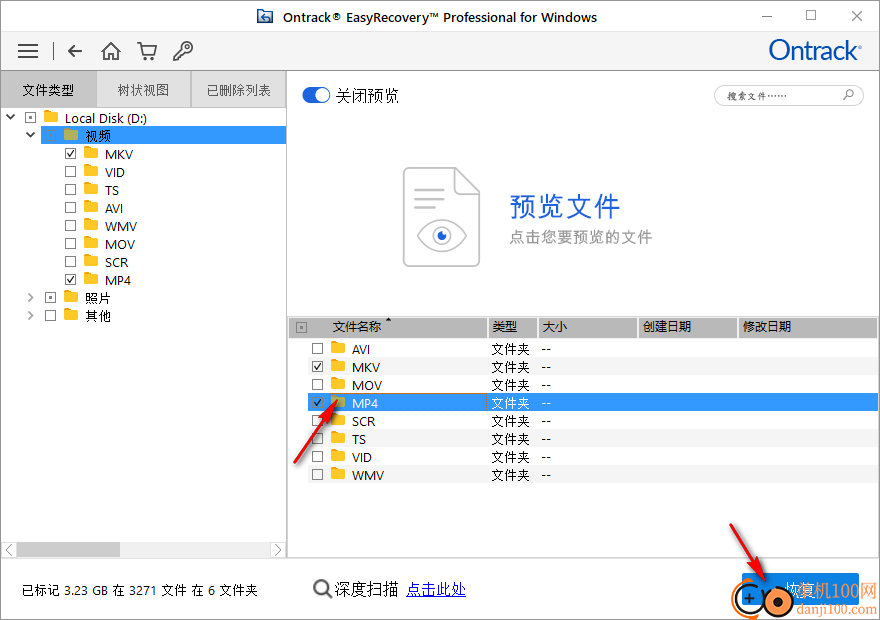Select 照片 in the tree
Image resolution: width=880 pixels, height=620 pixels.
coord(98,298)
